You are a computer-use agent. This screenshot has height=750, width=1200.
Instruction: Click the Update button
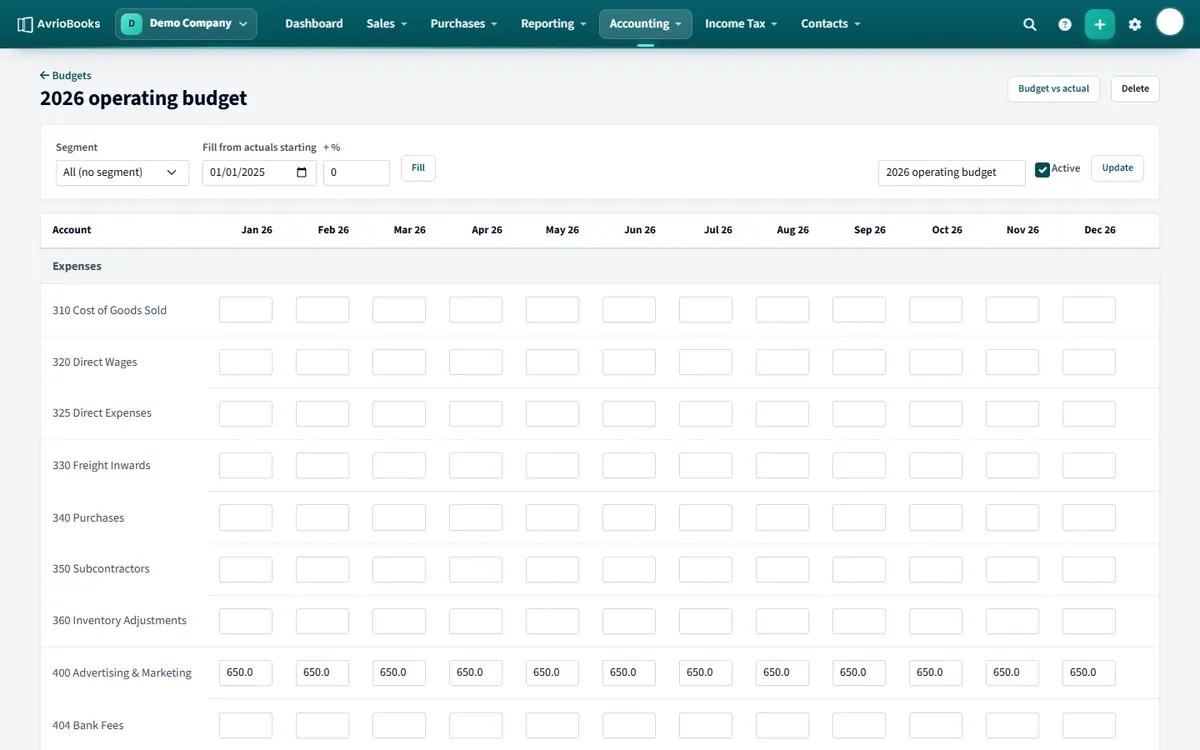(1117, 168)
